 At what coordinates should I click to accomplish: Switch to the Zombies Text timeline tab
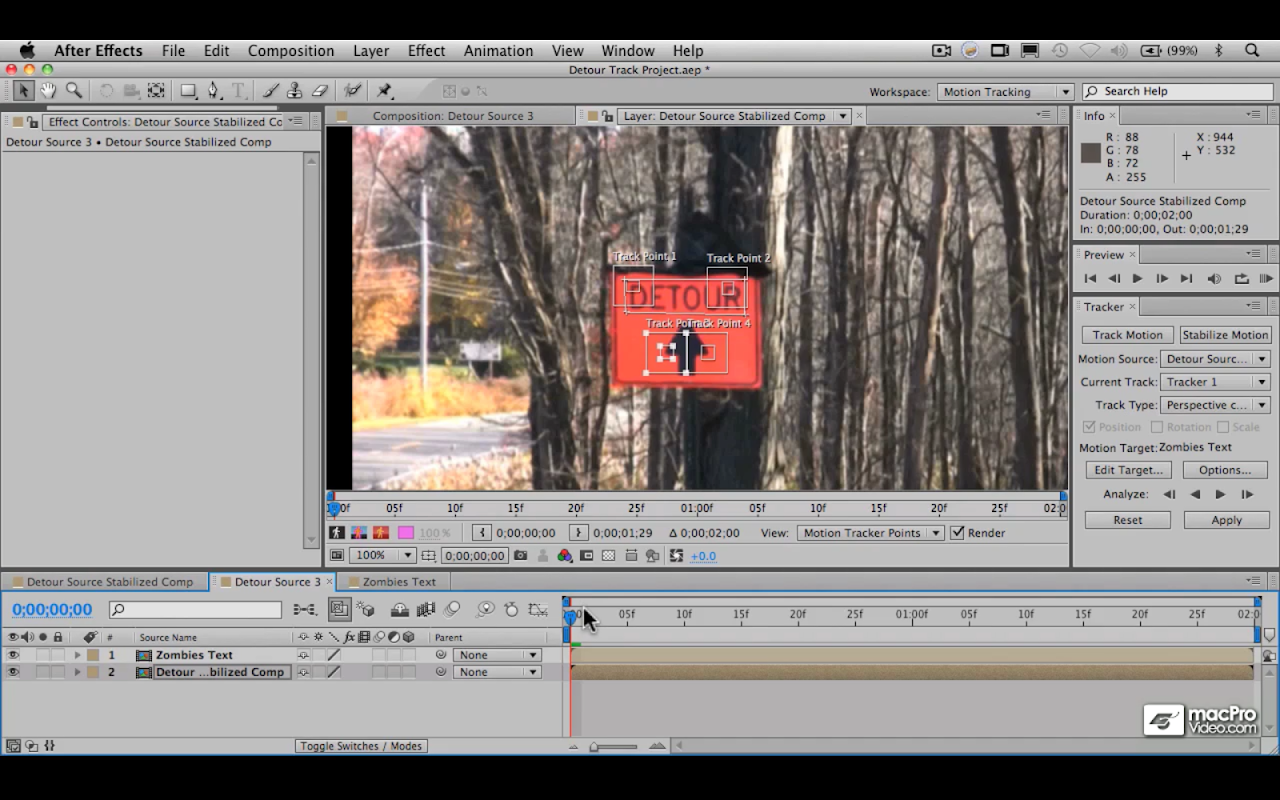399,582
